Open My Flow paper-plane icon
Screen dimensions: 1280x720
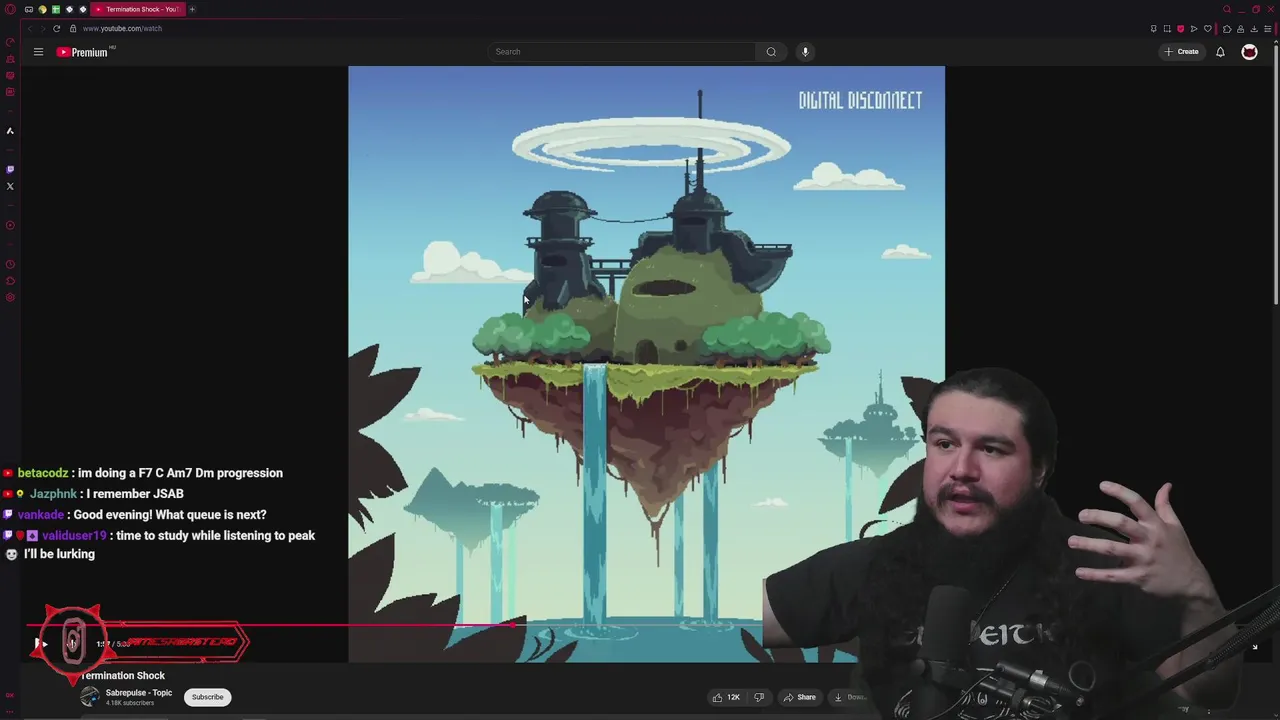point(1194,28)
